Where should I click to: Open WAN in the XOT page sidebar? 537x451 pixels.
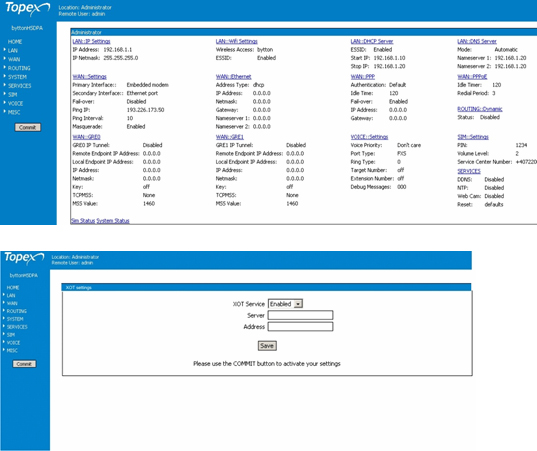tap(12, 303)
